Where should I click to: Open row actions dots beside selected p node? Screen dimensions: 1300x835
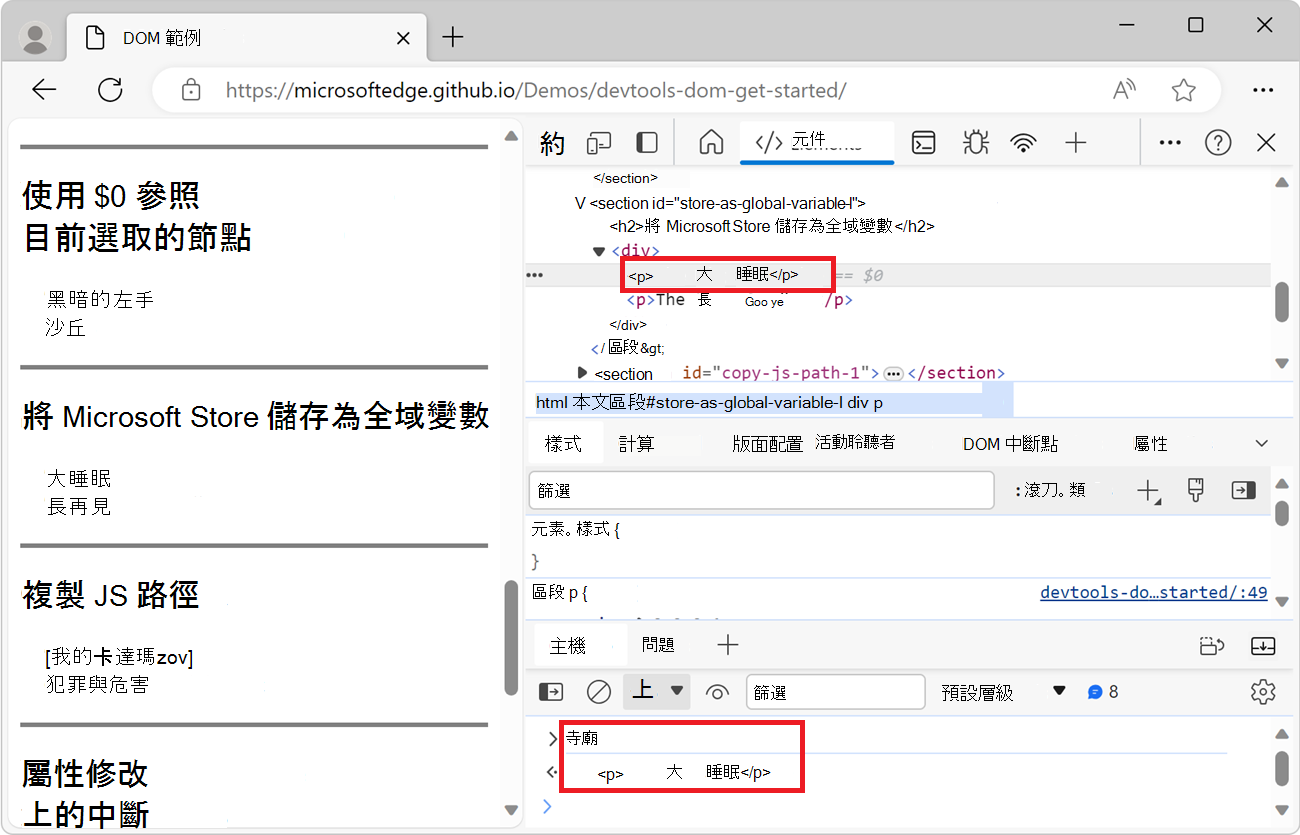(535, 275)
